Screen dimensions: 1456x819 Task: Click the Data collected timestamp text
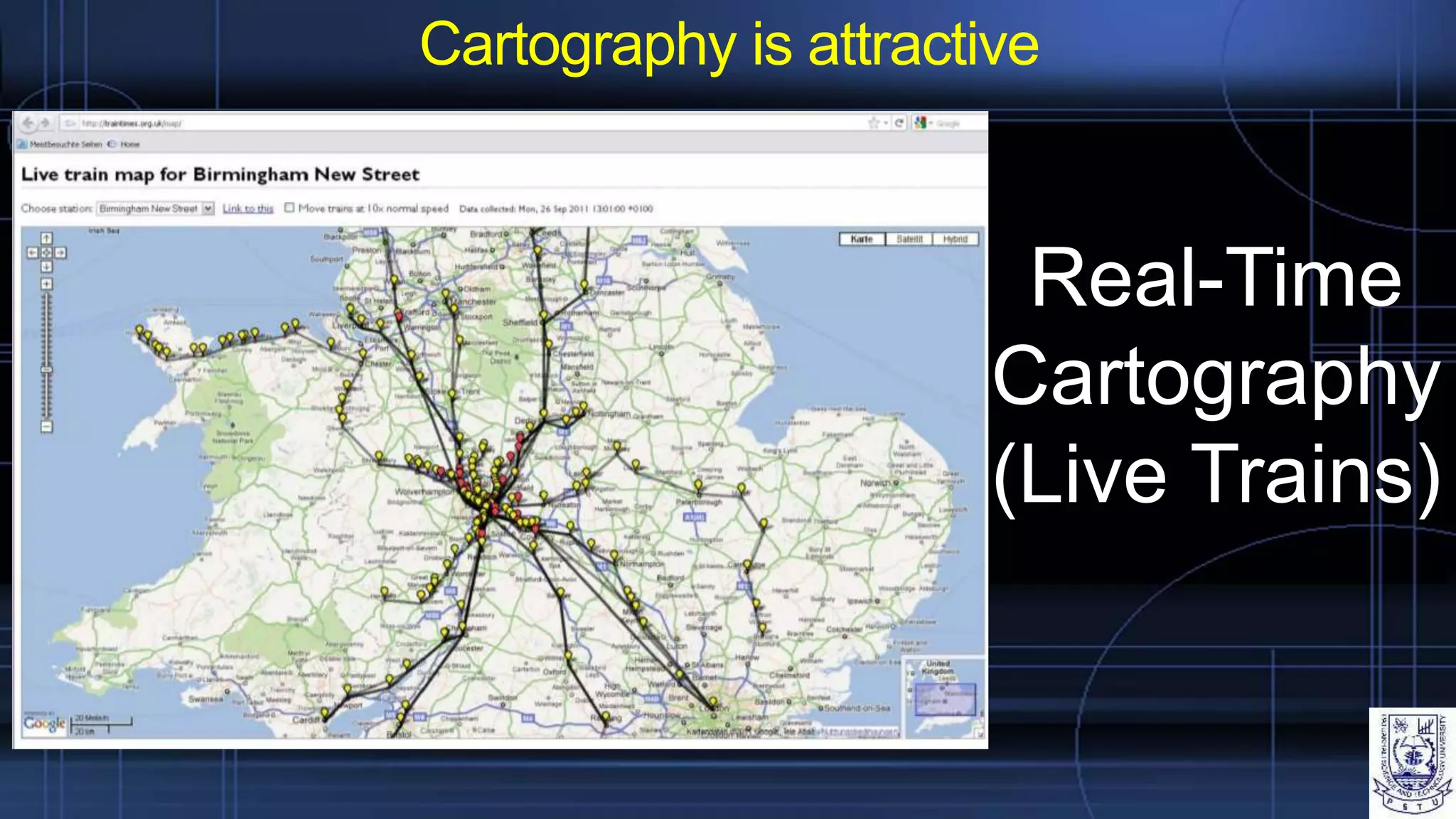(556, 209)
